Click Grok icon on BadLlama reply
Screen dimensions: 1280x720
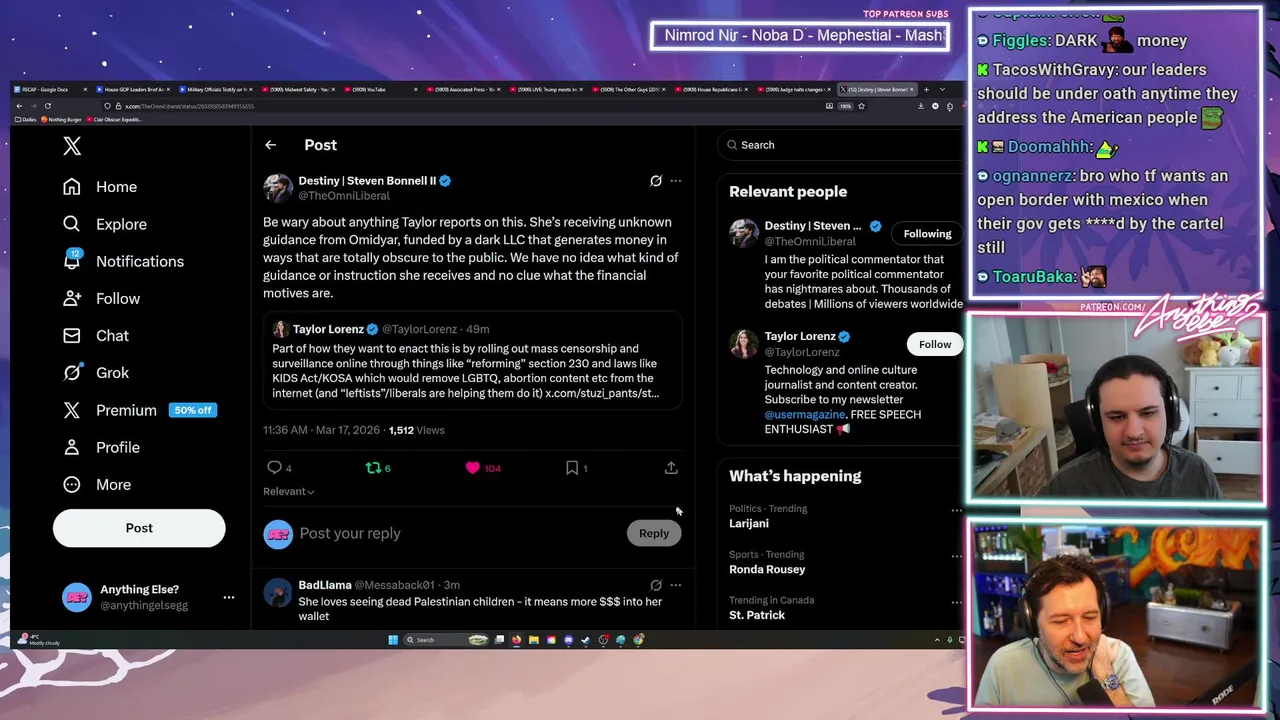pos(656,585)
